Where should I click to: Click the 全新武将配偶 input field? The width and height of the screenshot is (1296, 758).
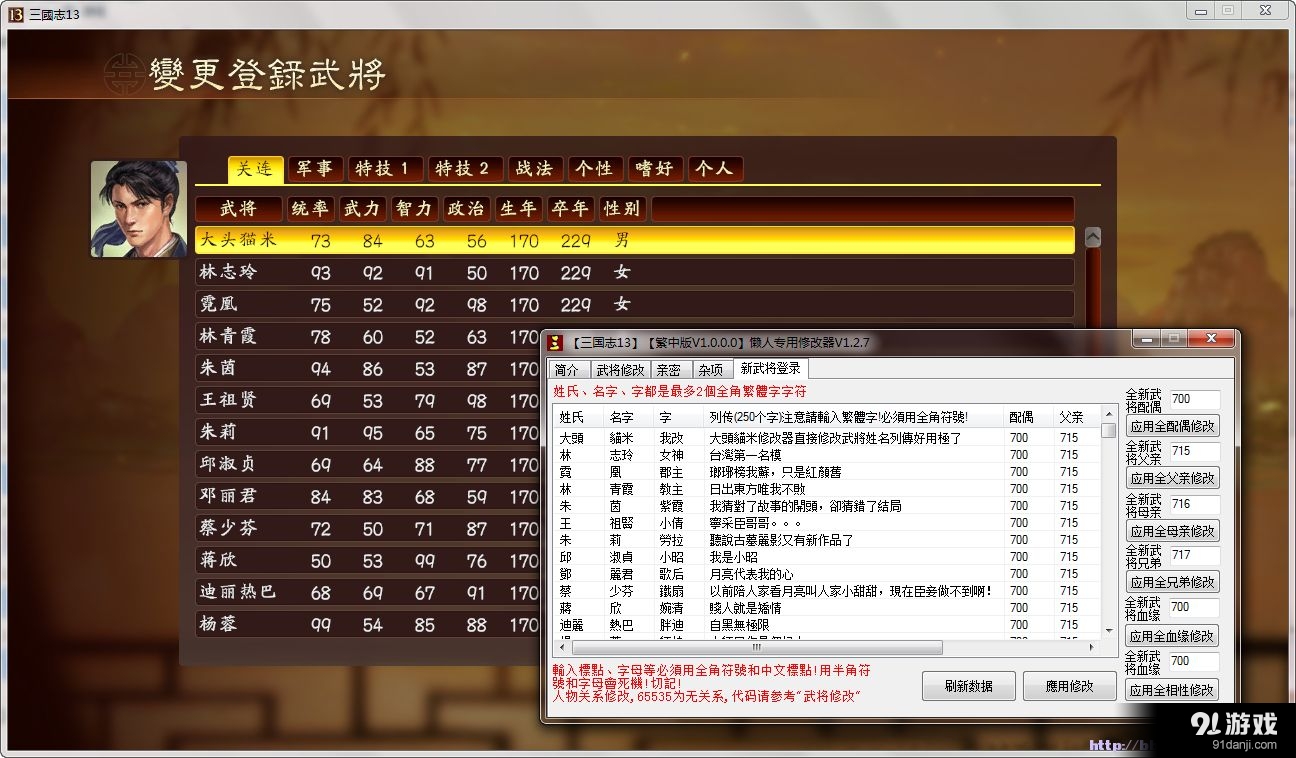pyautogui.click(x=1194, y=400)
